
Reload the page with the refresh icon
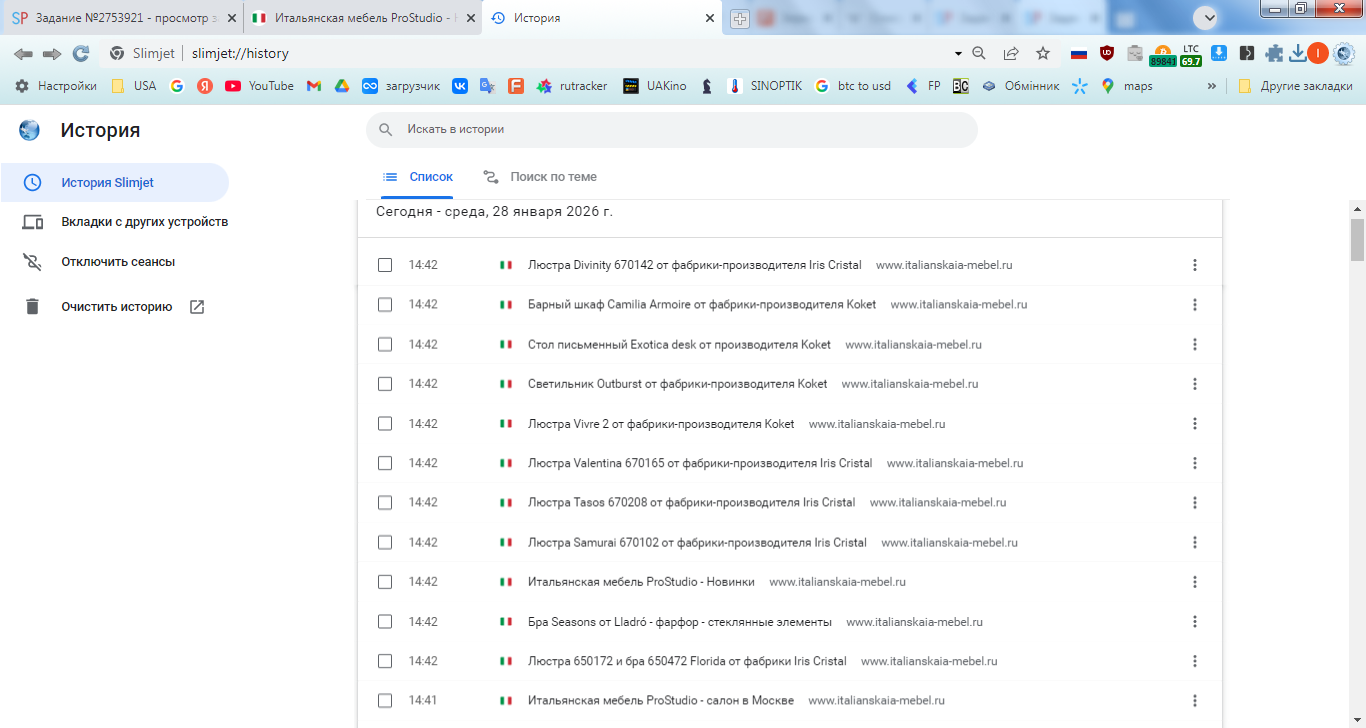click(x=81, y=53)
